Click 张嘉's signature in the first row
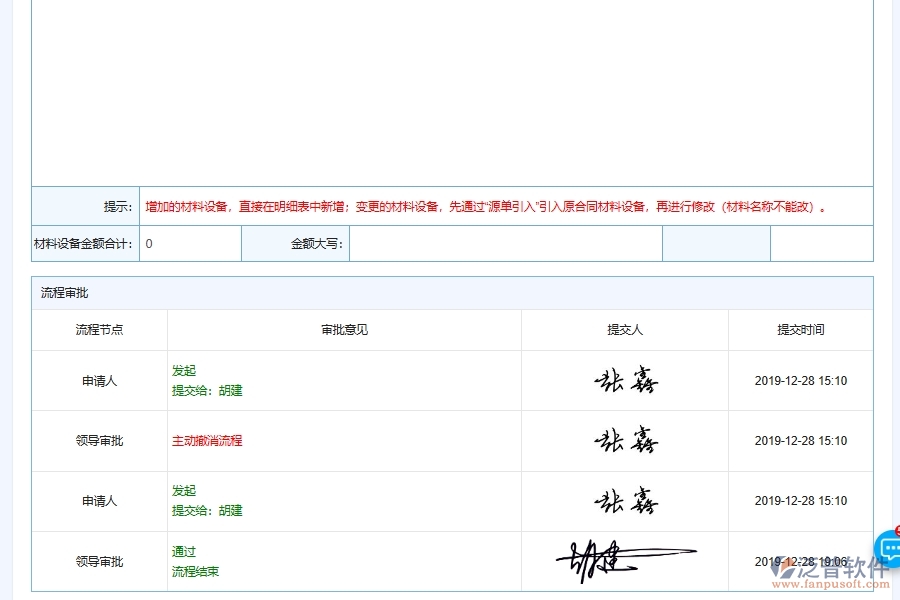 click(625, 380)
